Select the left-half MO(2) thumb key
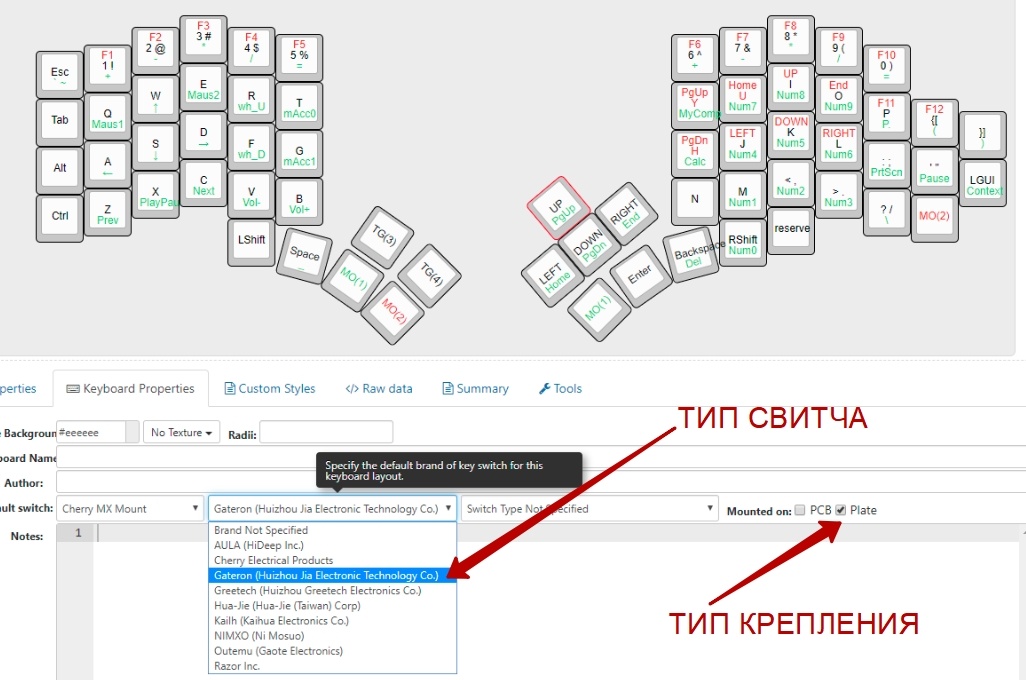 coord(393,312)
